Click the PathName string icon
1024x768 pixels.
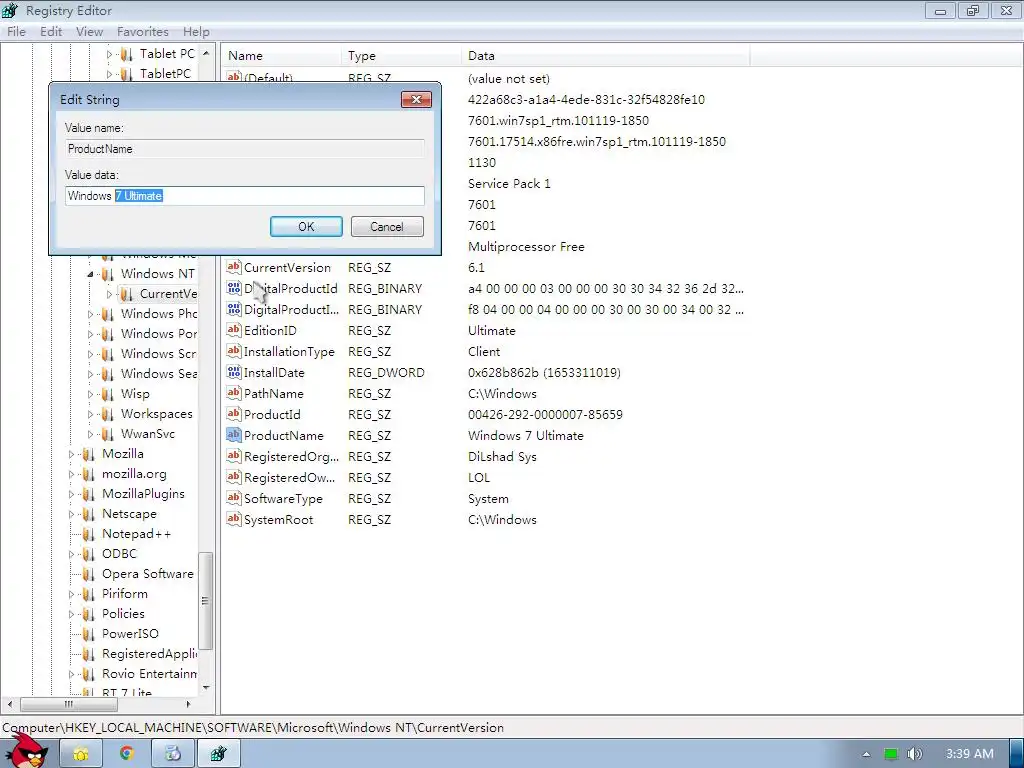pyautogui.click(x=234, y=393)
